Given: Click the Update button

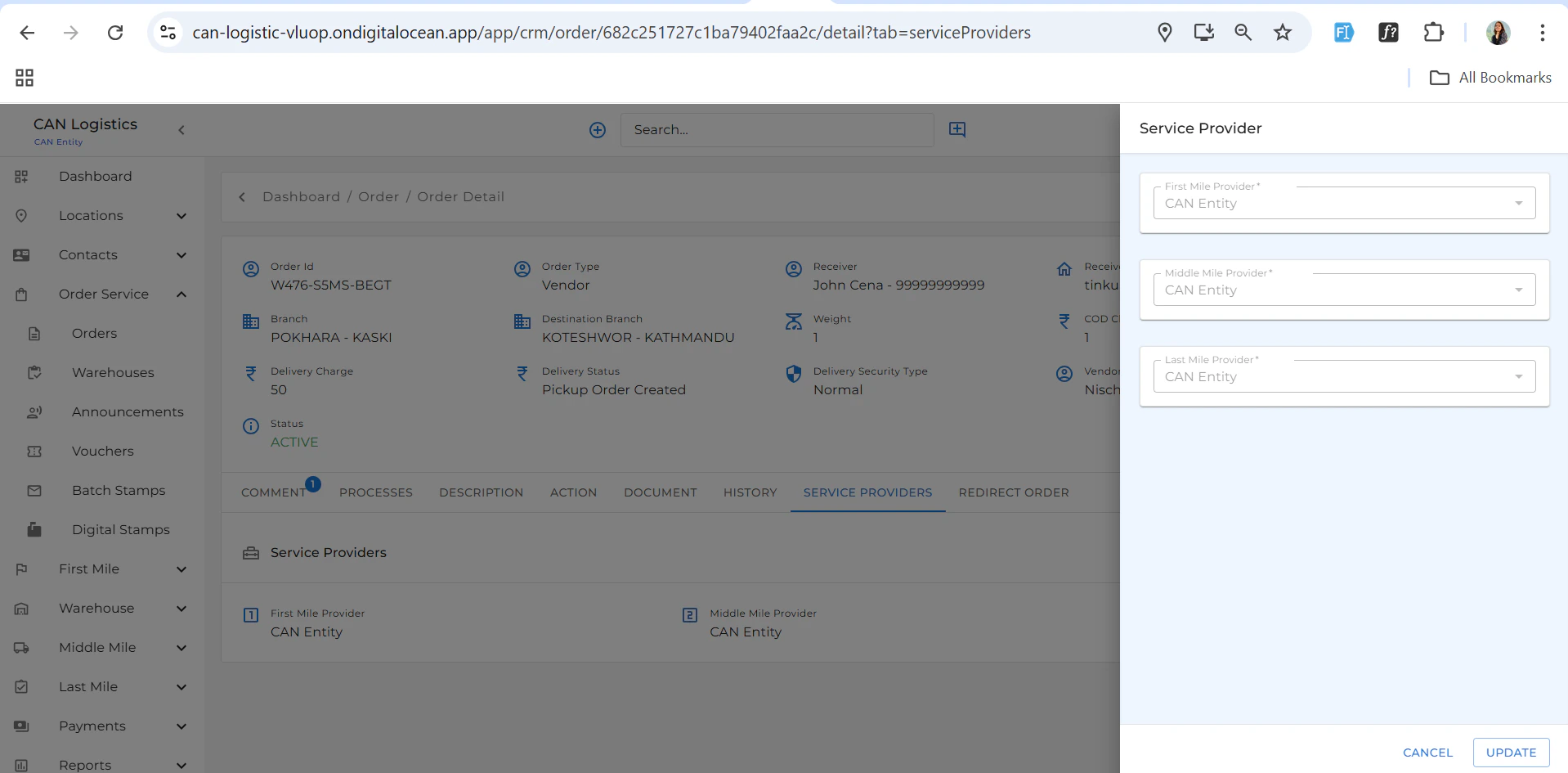Looking at the screenshot, I should pos(1511,753).
